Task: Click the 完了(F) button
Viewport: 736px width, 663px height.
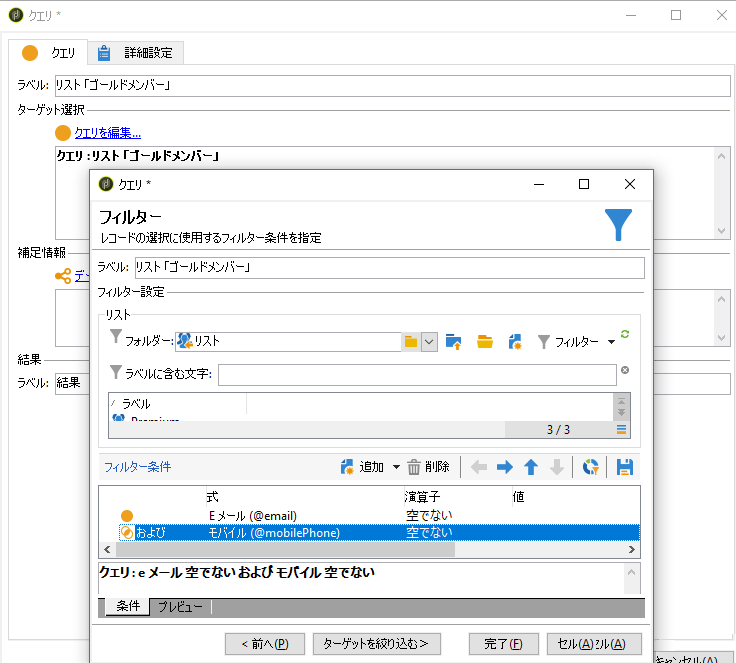Action: click(503, 644)
